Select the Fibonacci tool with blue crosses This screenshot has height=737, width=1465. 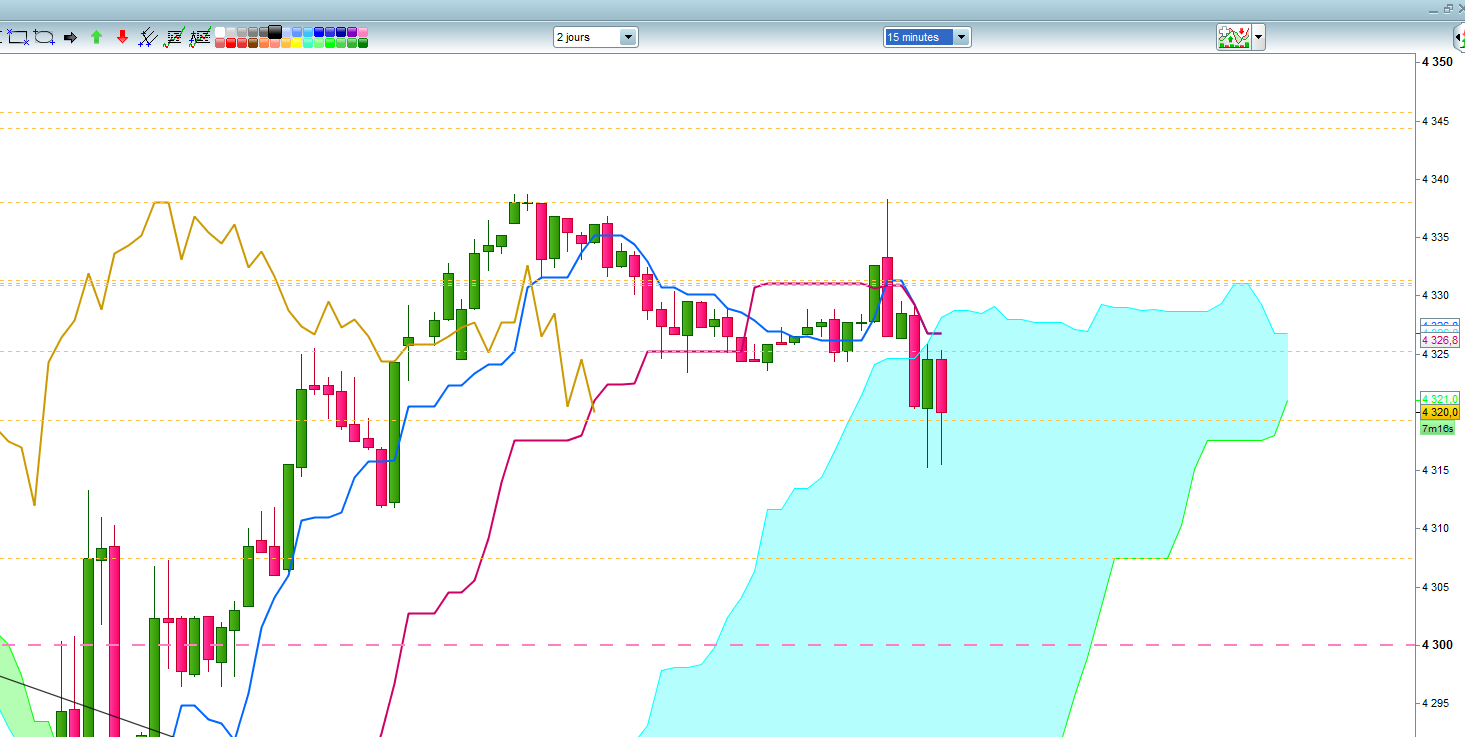[200, 37]
